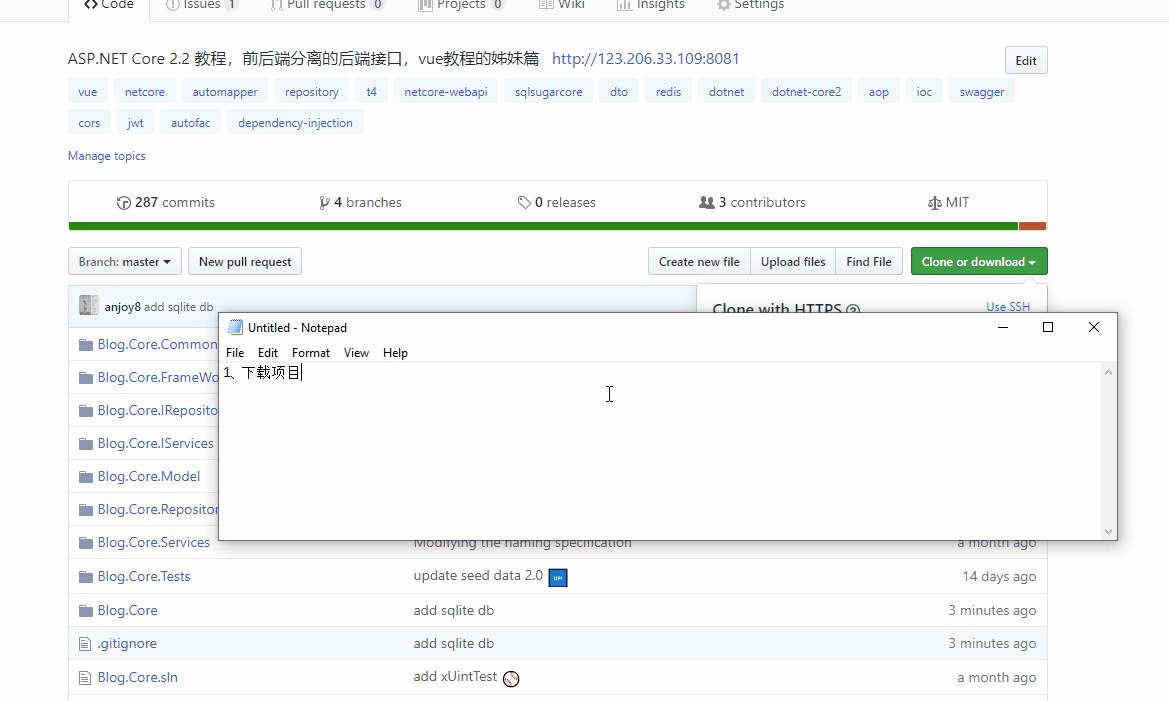Viewport: 1169px width, 701px height.
Task: Click the New pull request button
Action: click(x=245, y=262)
